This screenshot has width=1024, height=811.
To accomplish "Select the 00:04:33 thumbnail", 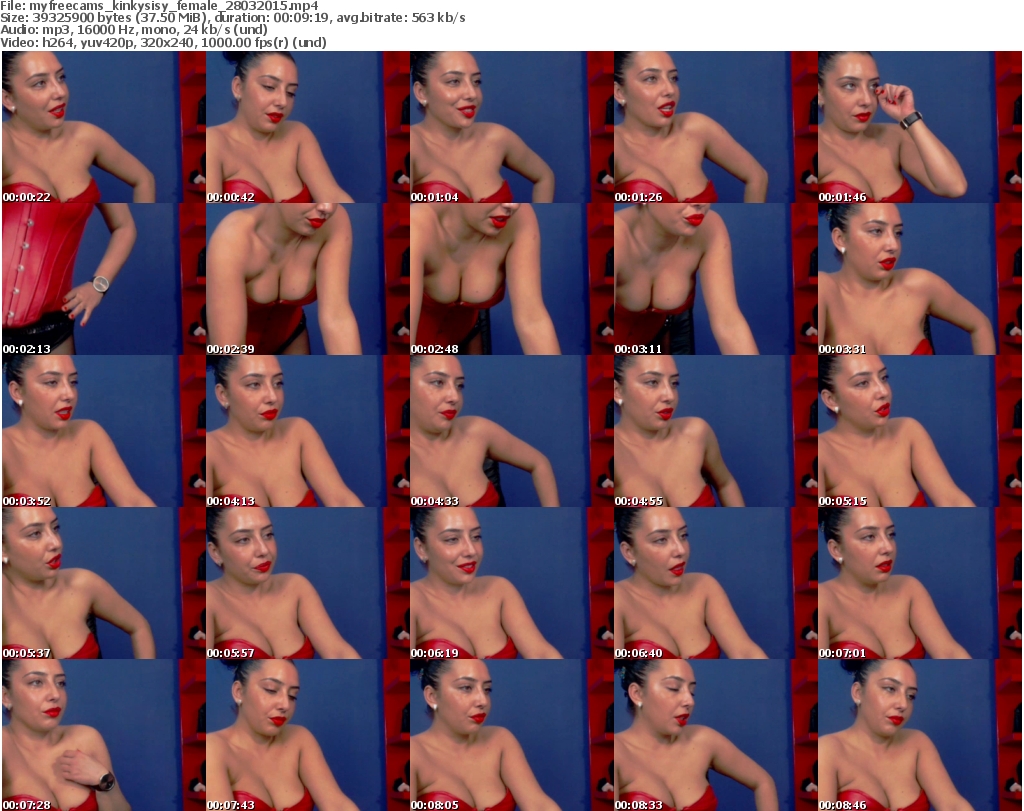I will (x=511, y=431).
